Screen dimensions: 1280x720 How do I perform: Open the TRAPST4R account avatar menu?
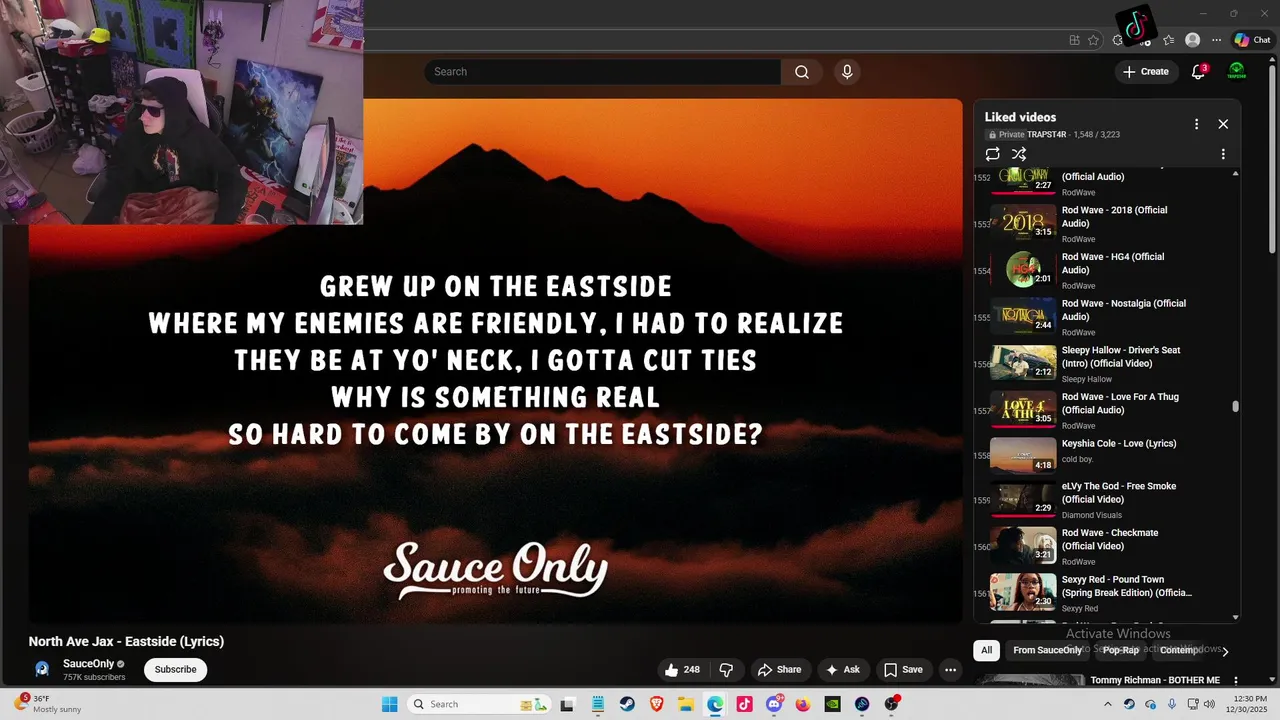pyautogui.click(x=1237, y=72)
